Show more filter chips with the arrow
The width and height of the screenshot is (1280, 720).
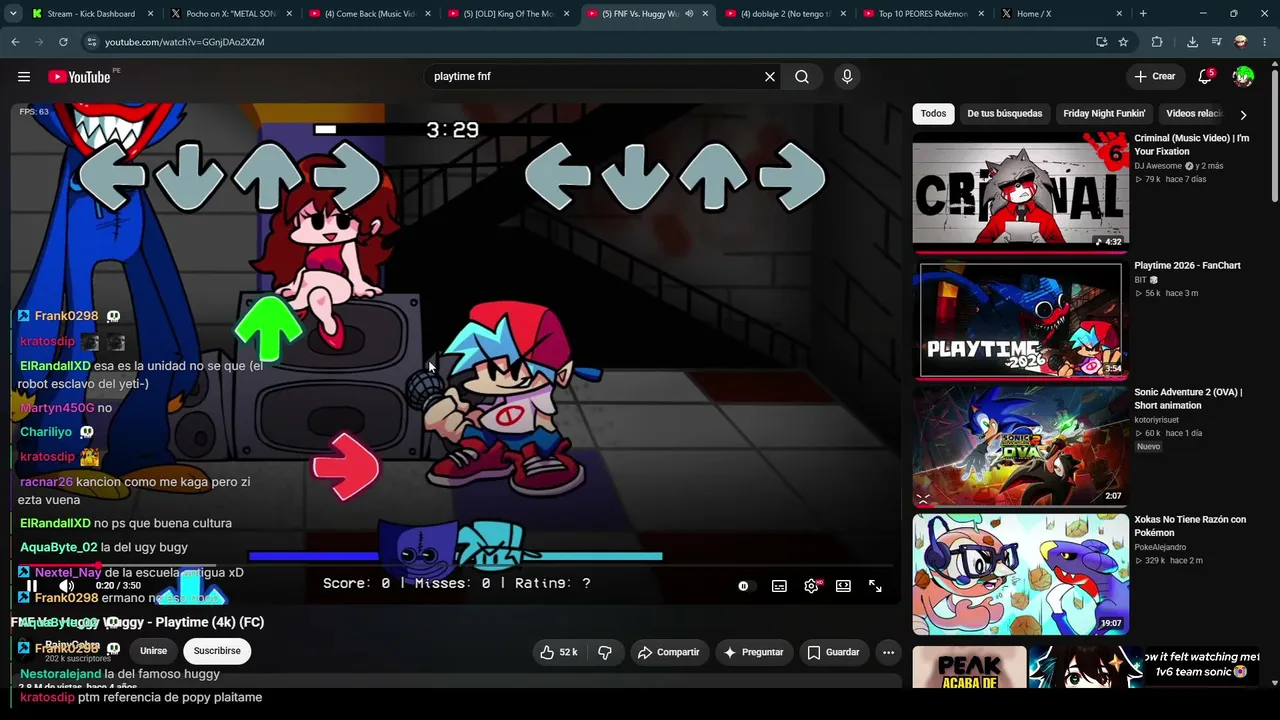[x=1243, y=115]
